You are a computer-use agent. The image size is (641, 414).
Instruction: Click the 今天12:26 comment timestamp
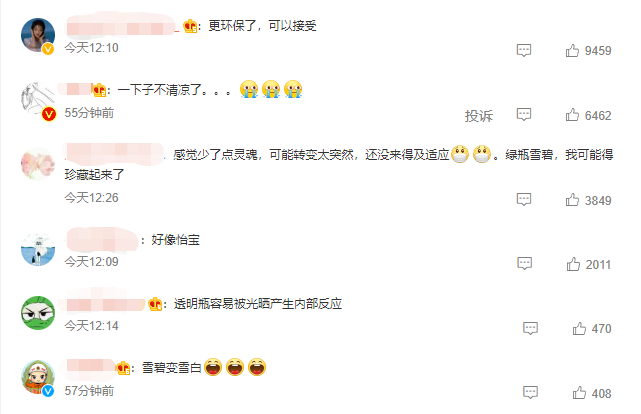92,198
